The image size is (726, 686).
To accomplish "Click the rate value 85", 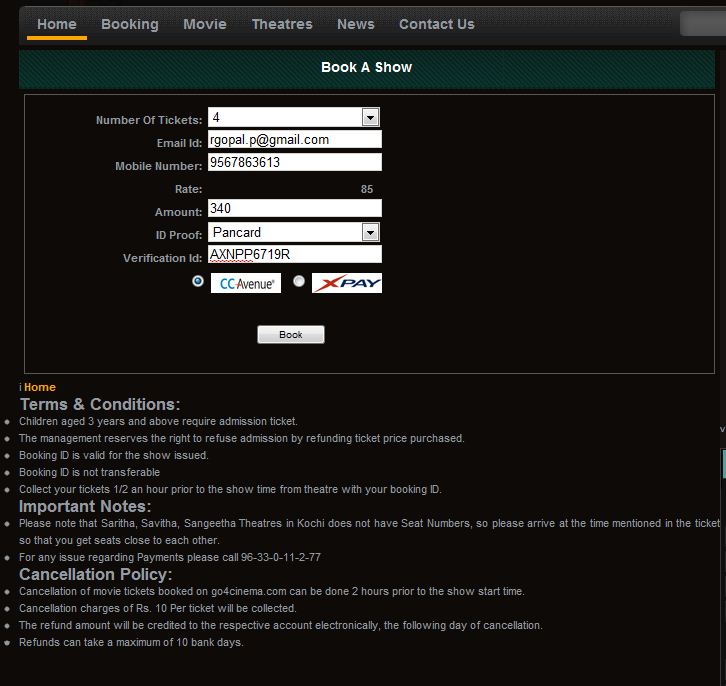I will tap(367, 189).
